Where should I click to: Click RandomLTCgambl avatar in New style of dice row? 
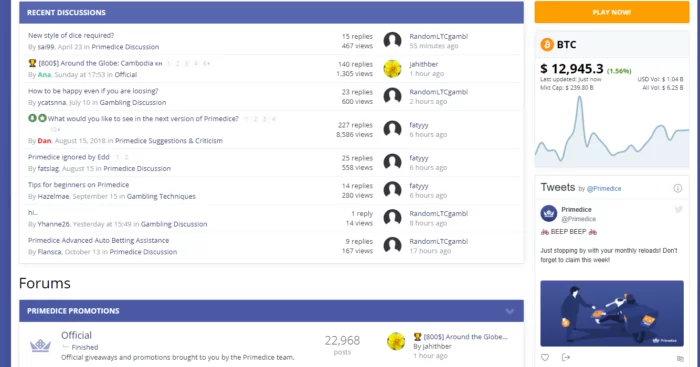(x=392, y=41)
